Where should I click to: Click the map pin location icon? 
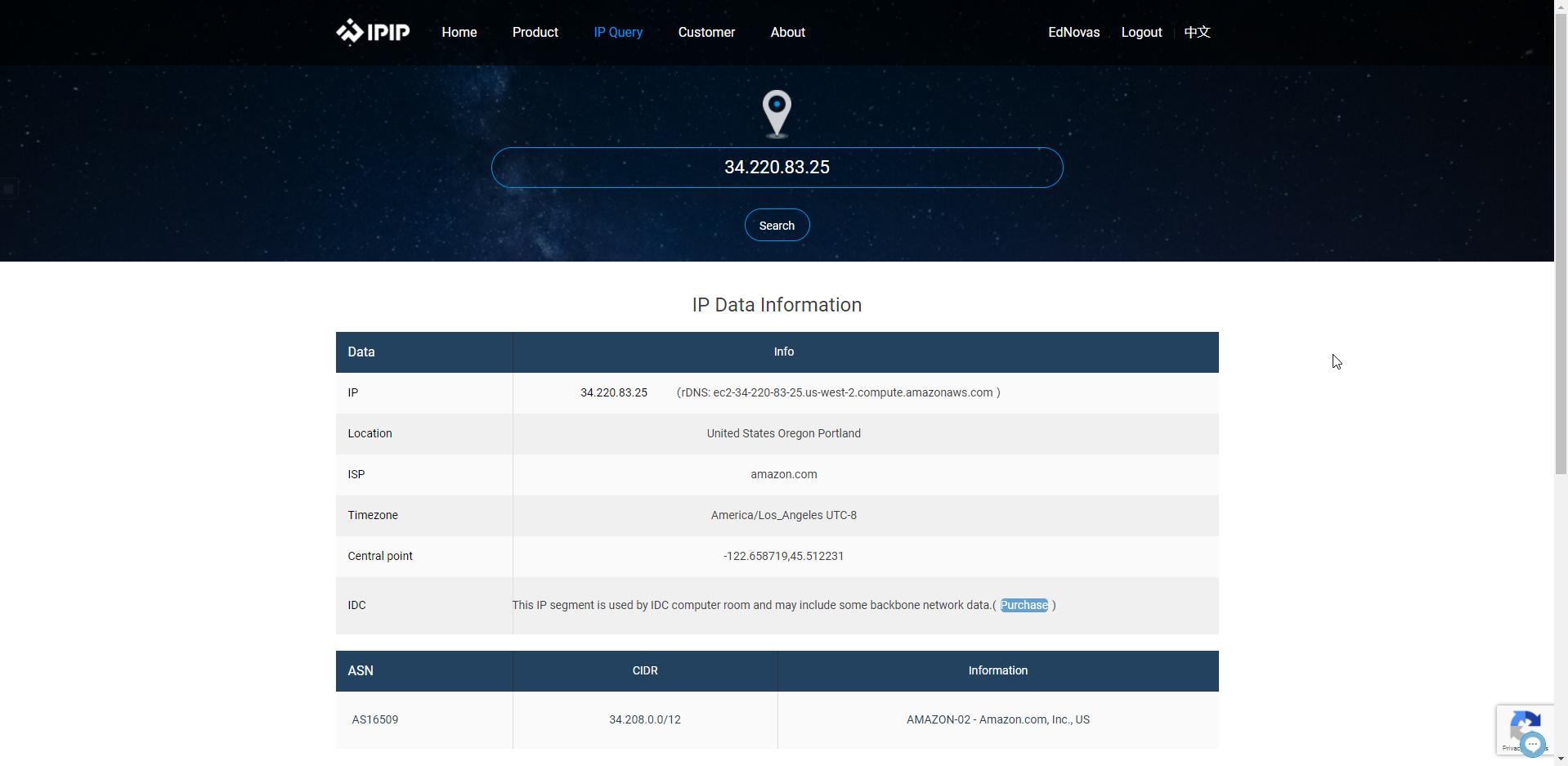pos(777,114)
